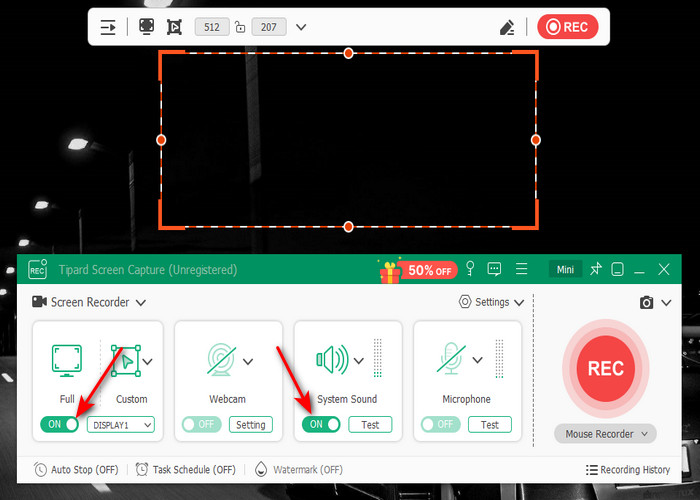Image resolution: width=700 pixels, height=500 pixels.
Task: Open the DISPLAY1 dropdown
Action: (121, 425)
